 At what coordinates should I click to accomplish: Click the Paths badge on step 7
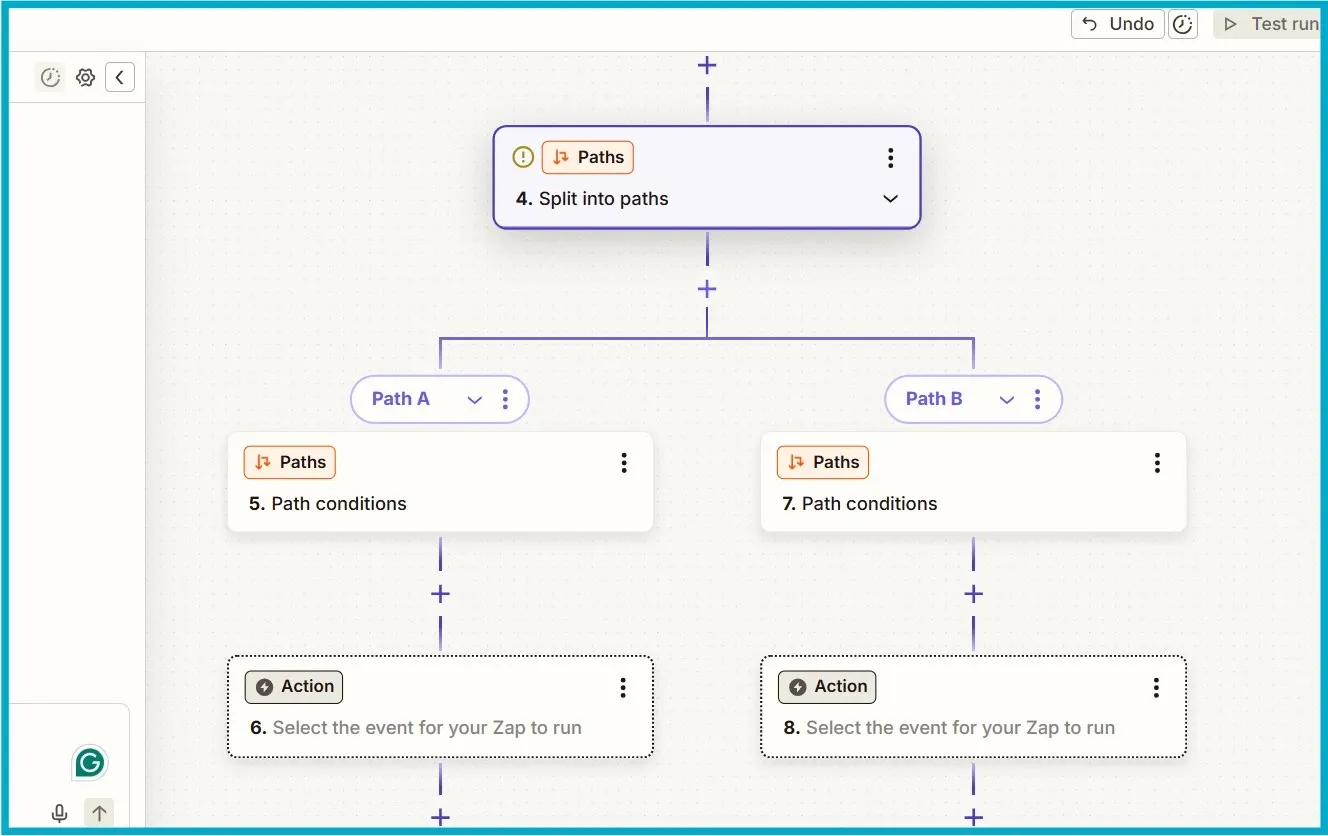coord(822,462)
